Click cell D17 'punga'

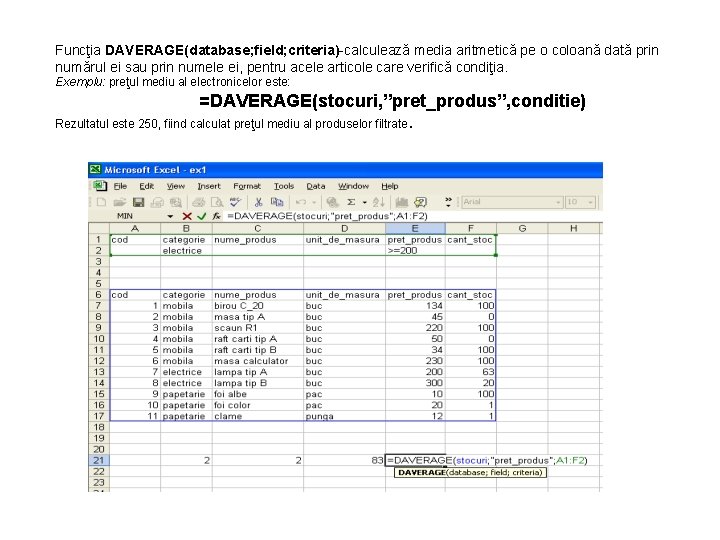click(x=344, y=416)
